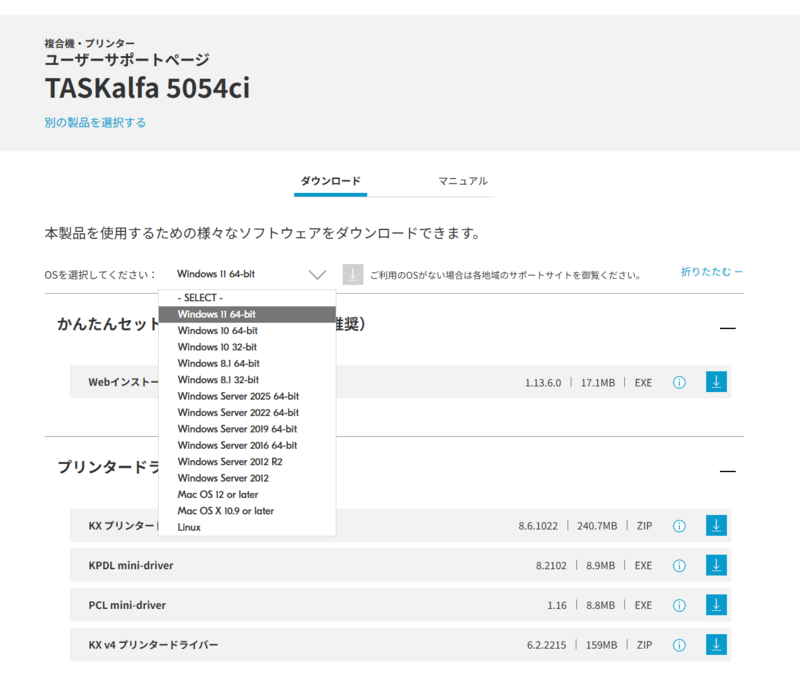Collapse the OS selection dropdown chevron
Screen dimensions: 800x694
point(318,272)
